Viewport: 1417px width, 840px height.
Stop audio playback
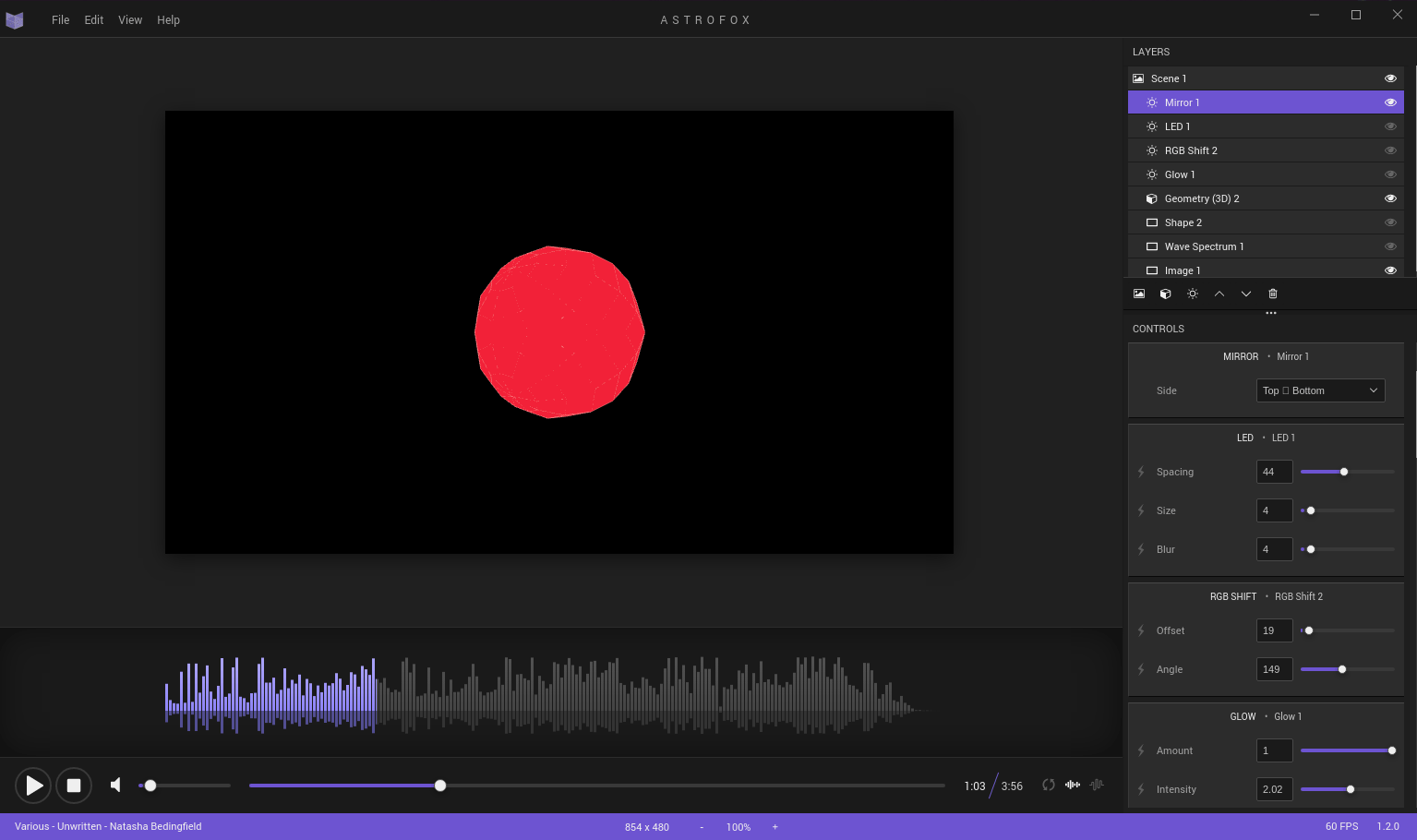click(x=74, y=786)
